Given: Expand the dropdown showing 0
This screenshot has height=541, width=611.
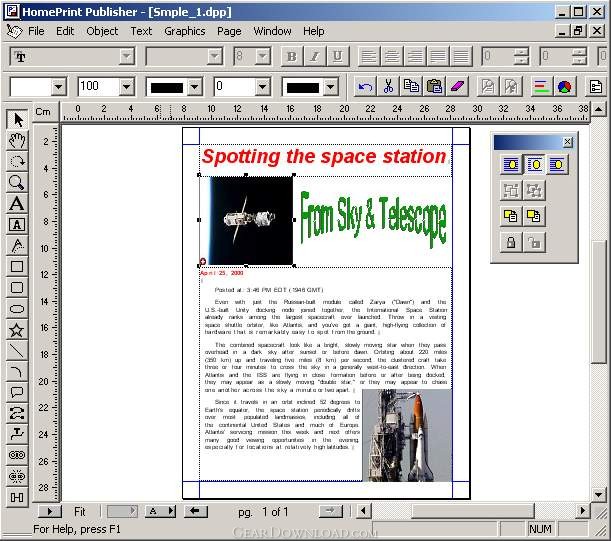Looking at the screenshot, I should pyautogui.click(x=263, y=86).
